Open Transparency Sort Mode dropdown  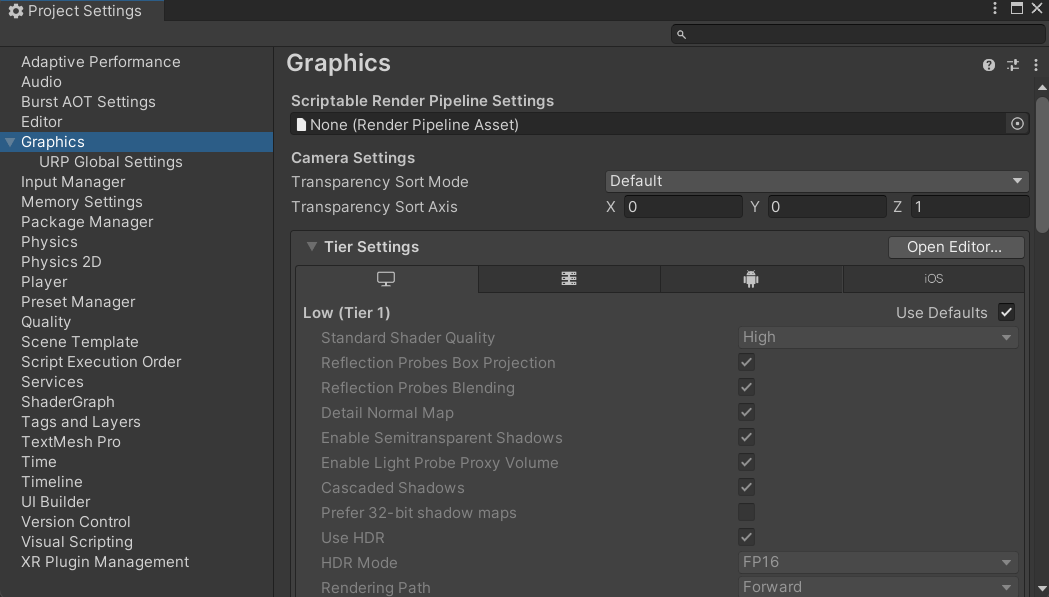[816, 181]
